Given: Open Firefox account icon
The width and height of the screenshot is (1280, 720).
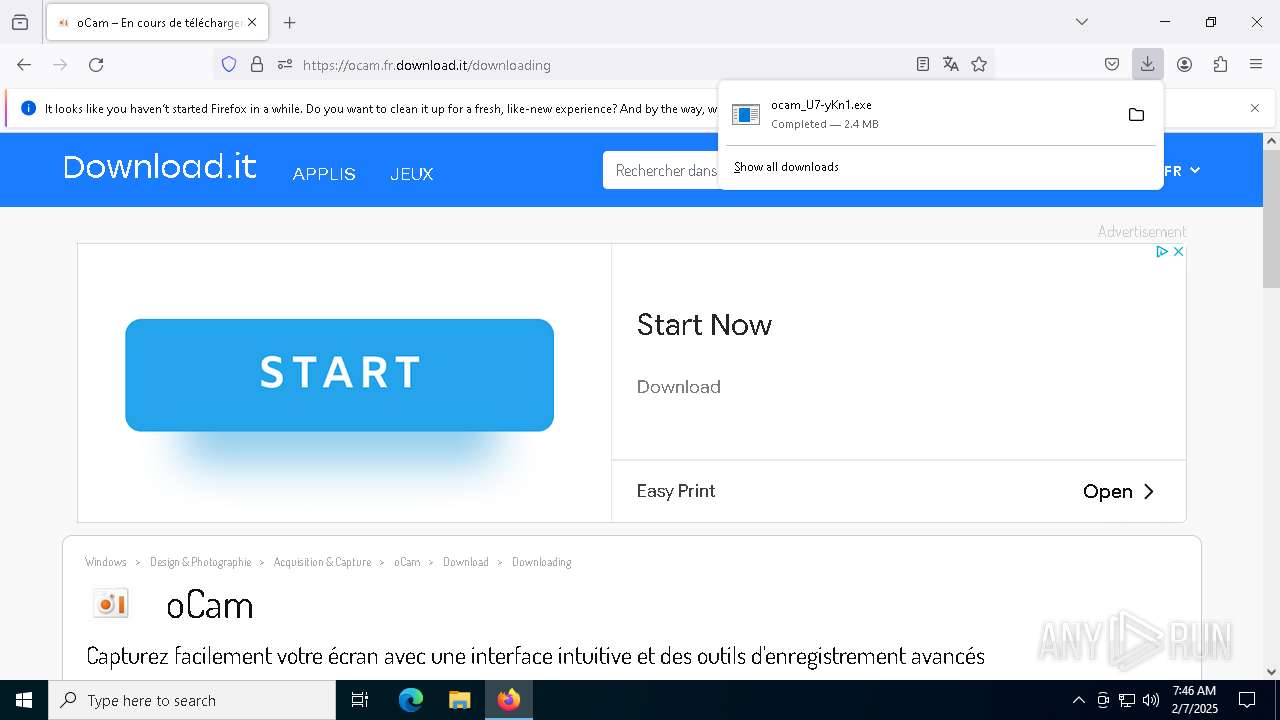Looking at the screenshot, I should 1184,65.
